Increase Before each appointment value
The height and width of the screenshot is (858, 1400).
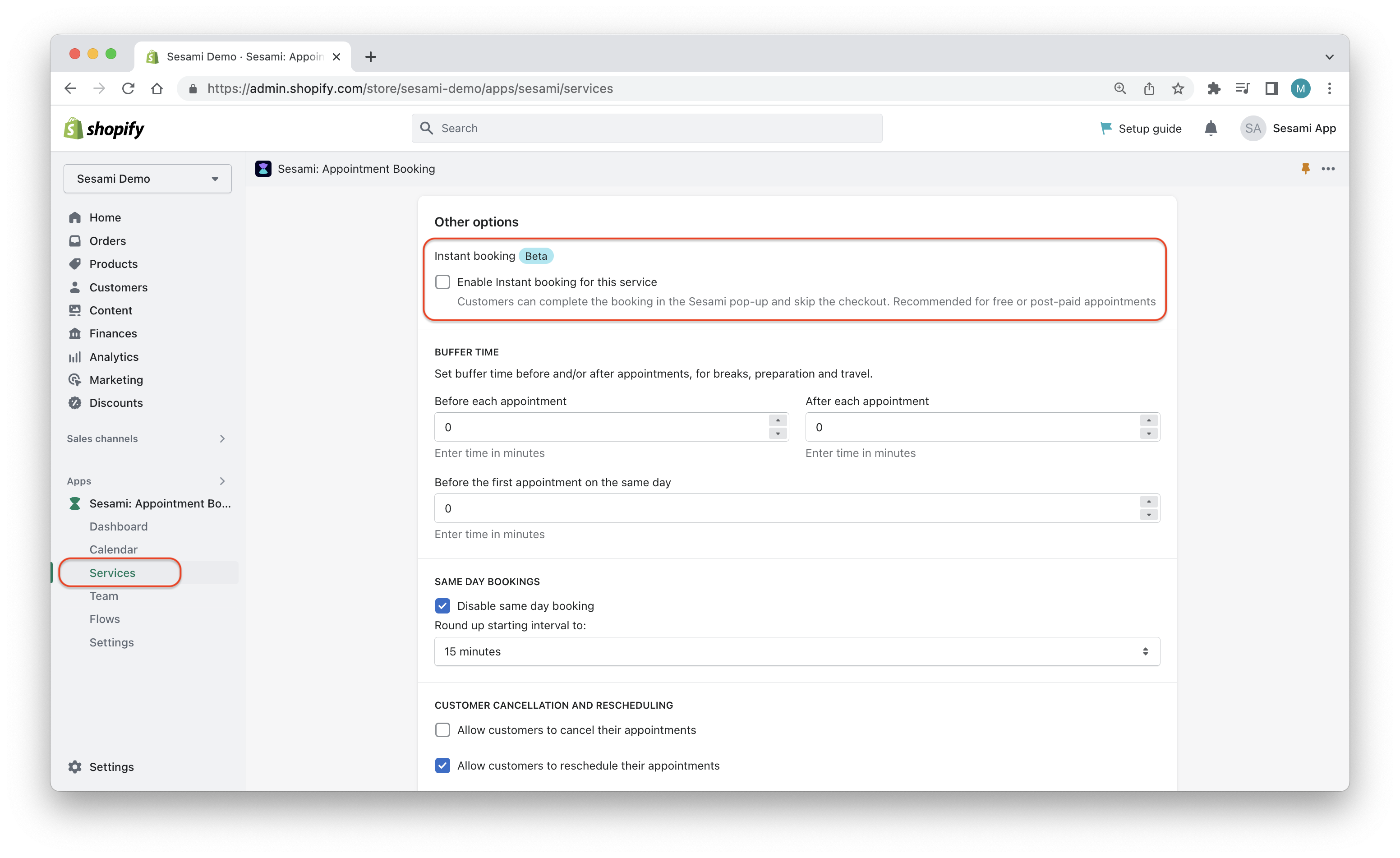pyautogui.click(x=778, y=420)
